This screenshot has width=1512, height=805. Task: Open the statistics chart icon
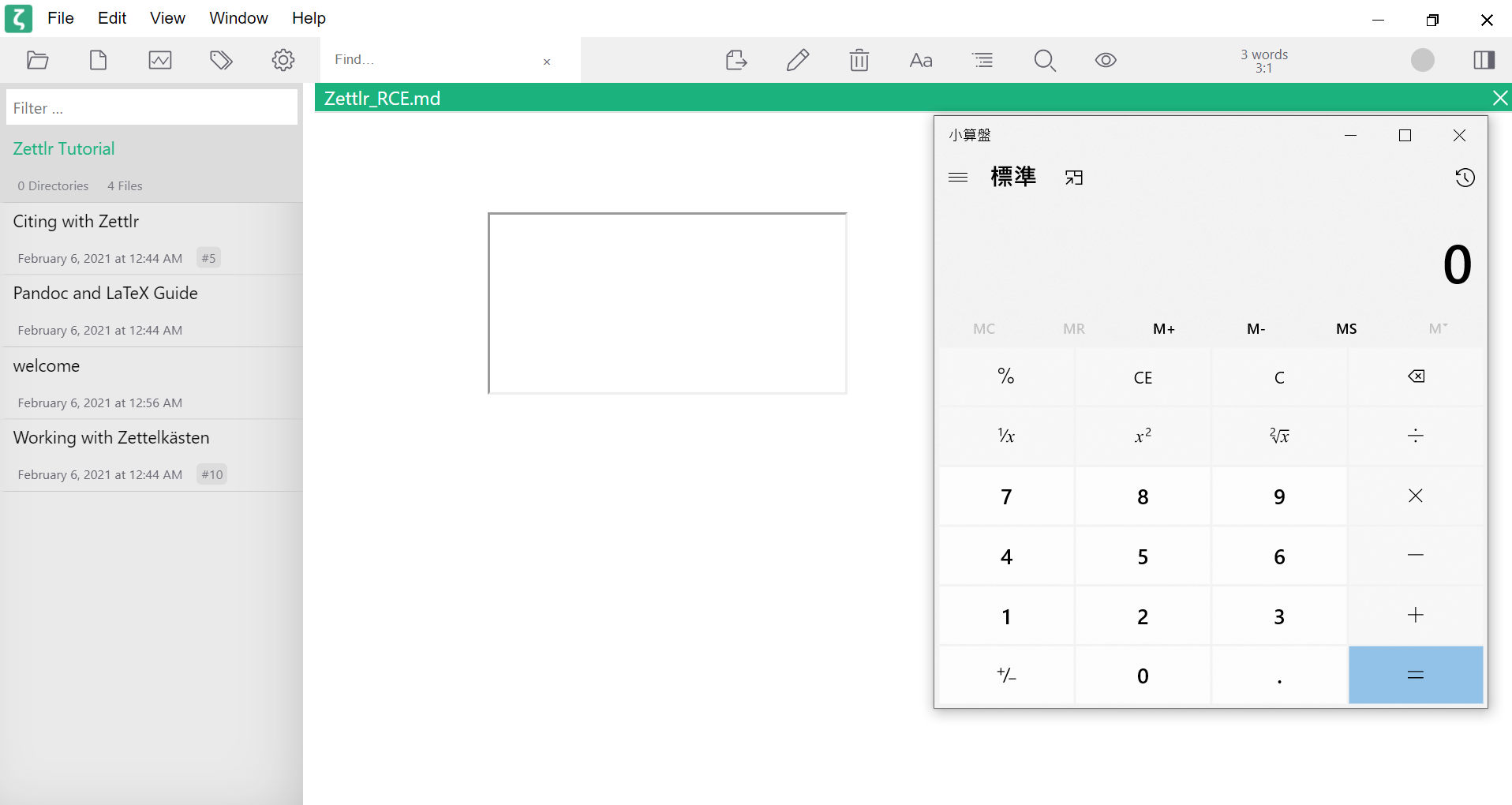160,60
